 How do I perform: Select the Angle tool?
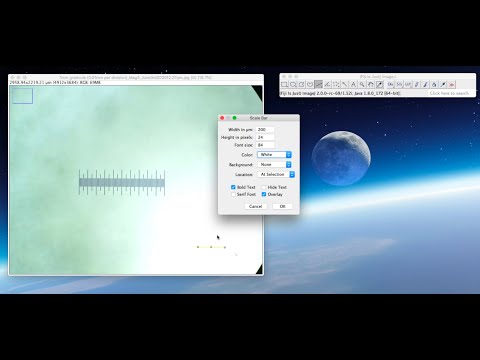[327, 84]
